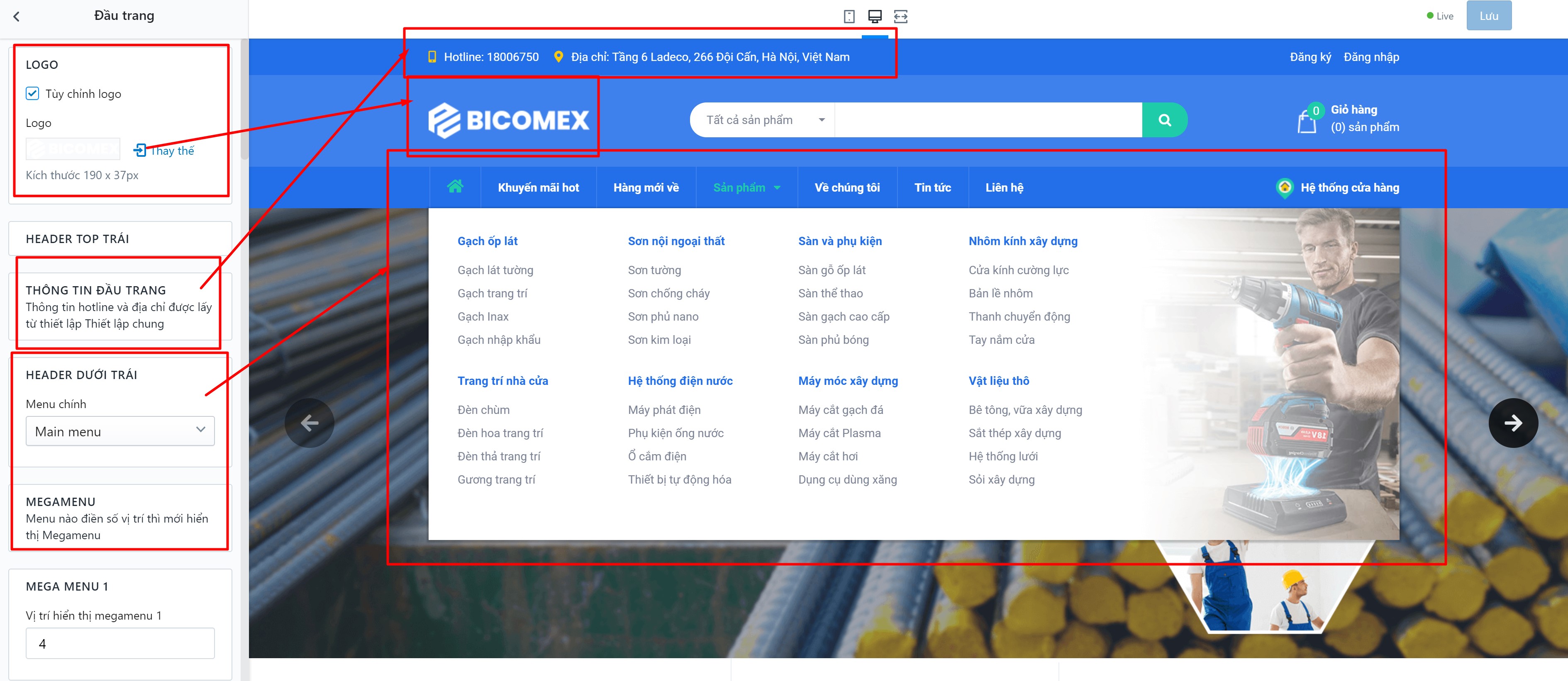Go to the home icon in navigation

(455, 187)
